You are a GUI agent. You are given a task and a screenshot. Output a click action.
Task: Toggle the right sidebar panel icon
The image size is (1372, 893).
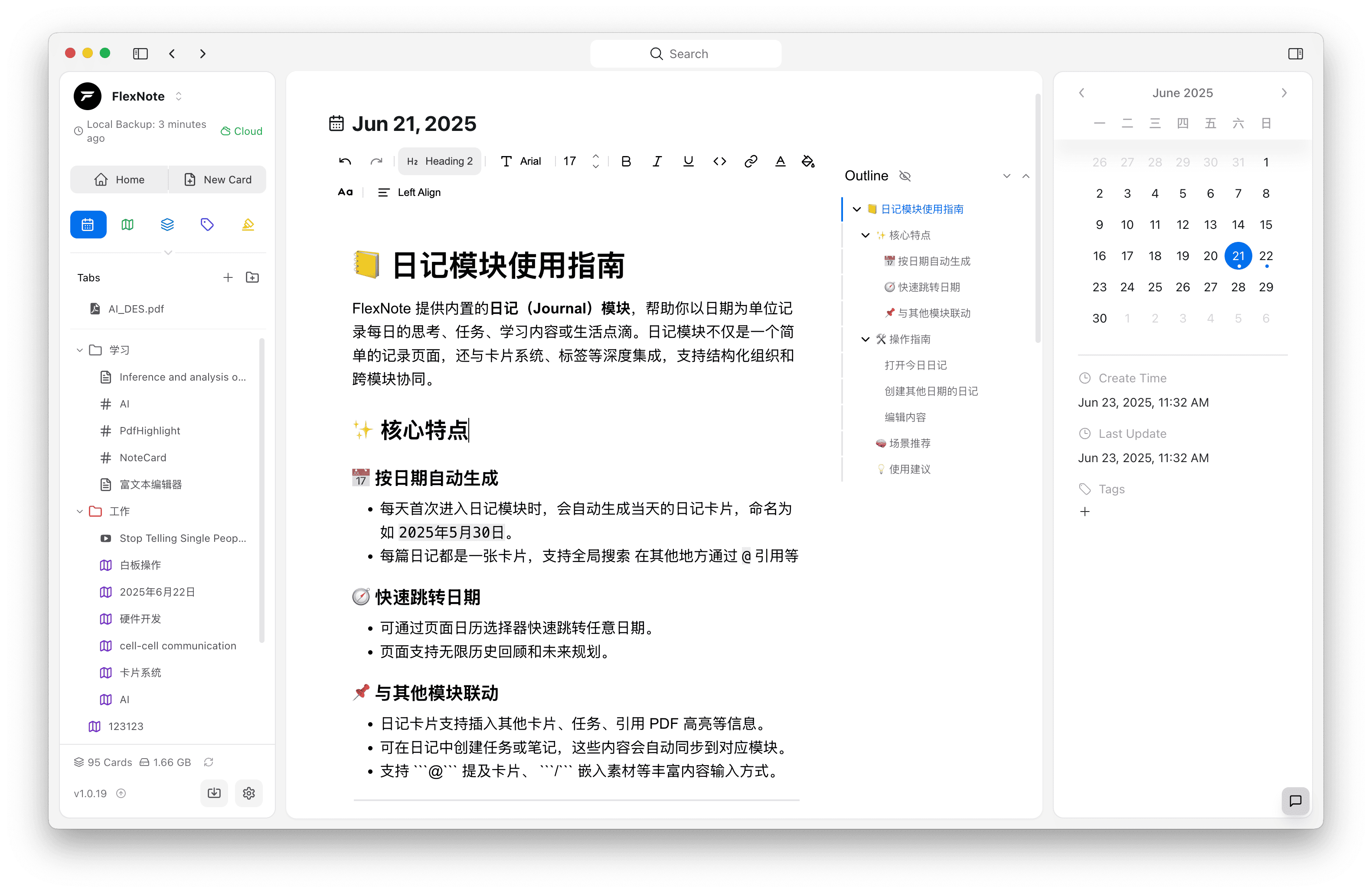[1295, 54]
